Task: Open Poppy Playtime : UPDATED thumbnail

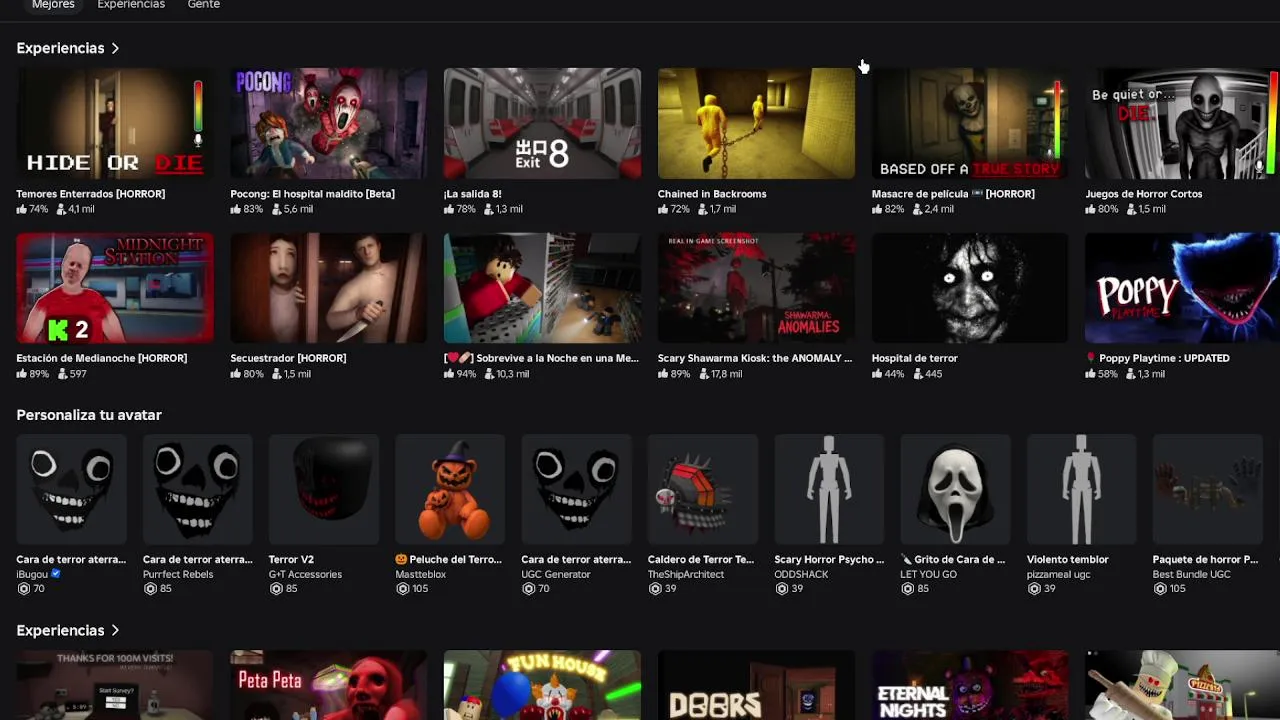Action: (x=1182, y=288)
